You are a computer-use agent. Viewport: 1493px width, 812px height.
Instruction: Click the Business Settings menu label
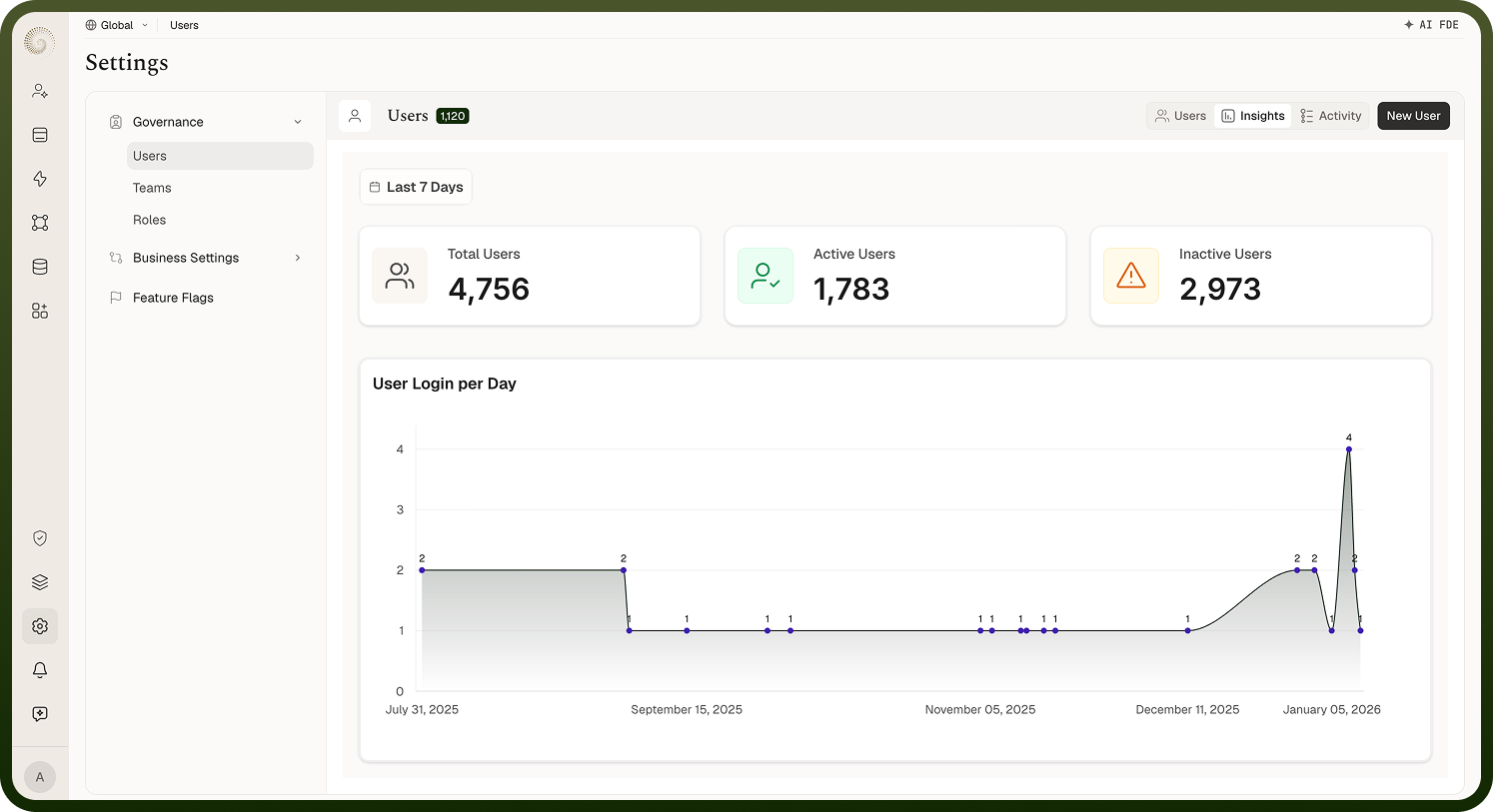point(186,258)
